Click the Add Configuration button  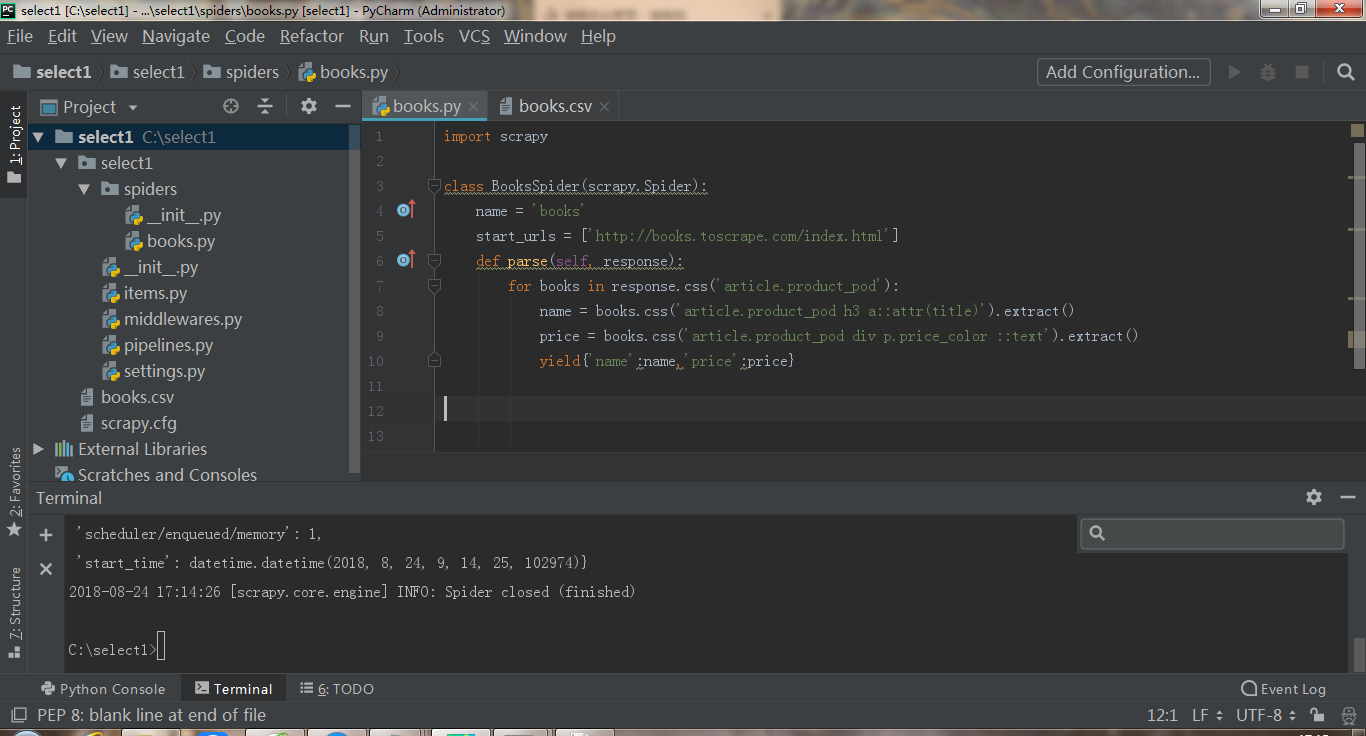click(1123, 72)
